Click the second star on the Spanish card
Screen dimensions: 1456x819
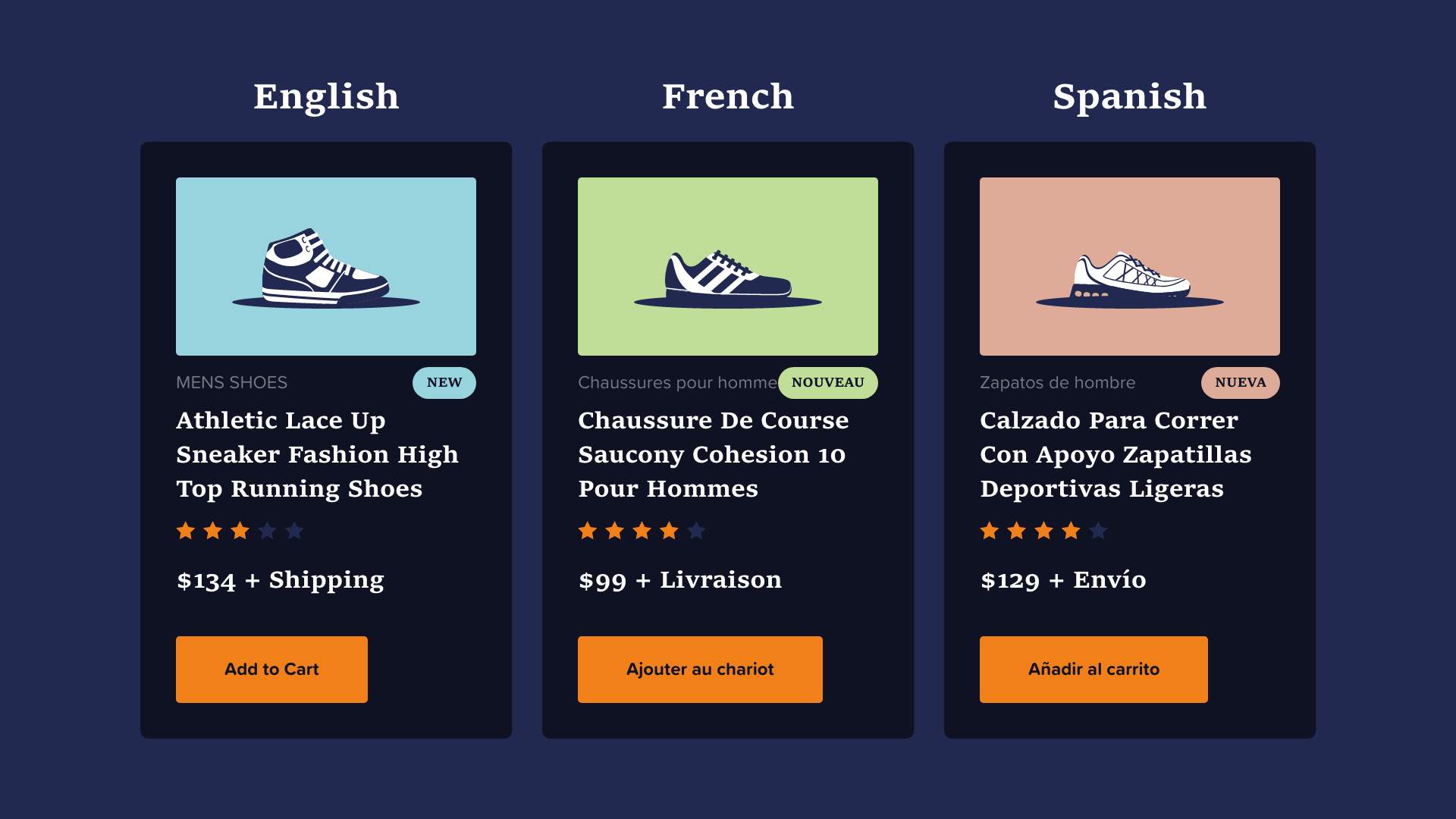(x=1015, y=531)
